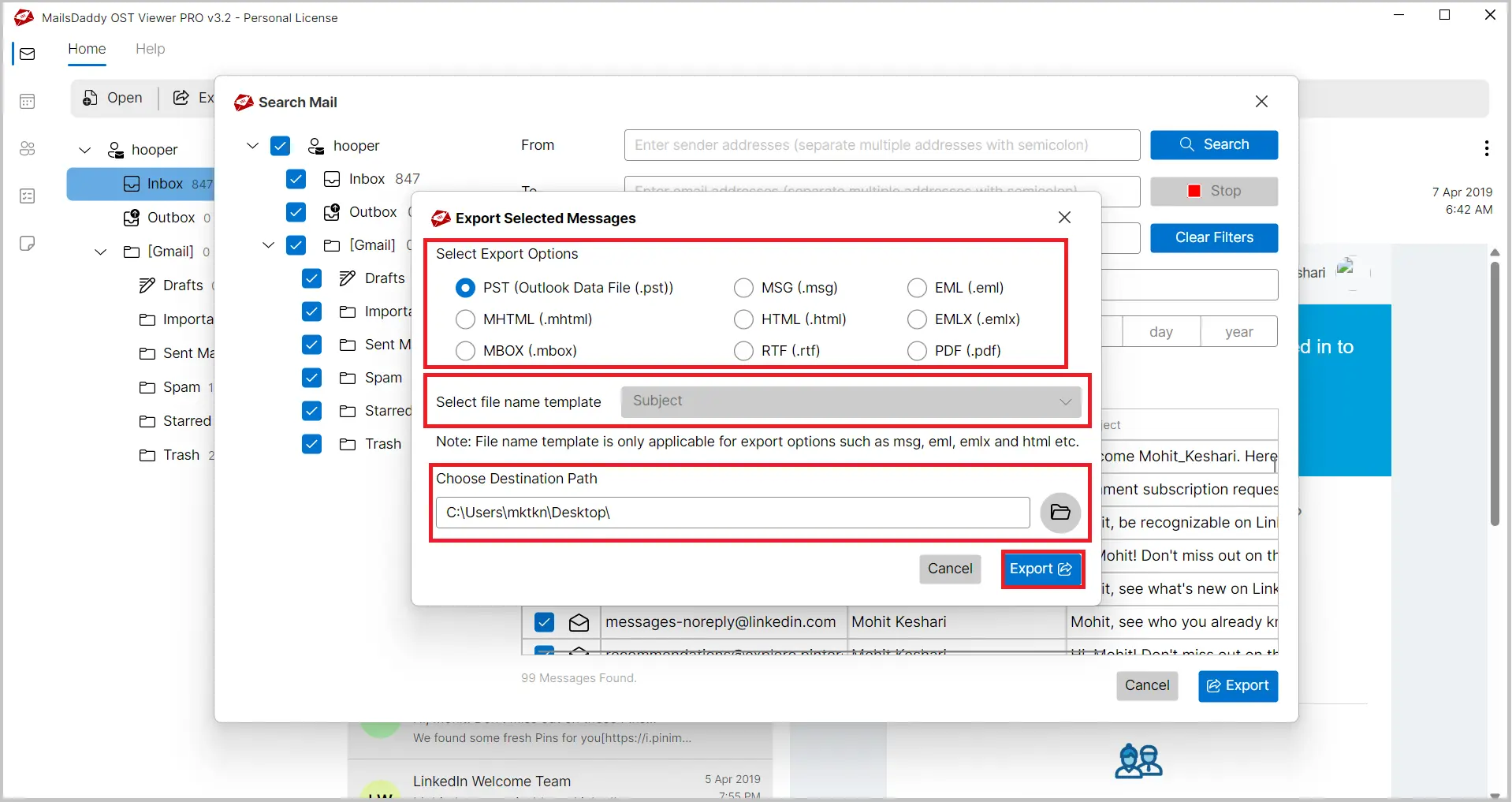1512x802 pixels.
Task: Uncheck the Drafts checkbox in Search Mail
Action: click(311, 278)
